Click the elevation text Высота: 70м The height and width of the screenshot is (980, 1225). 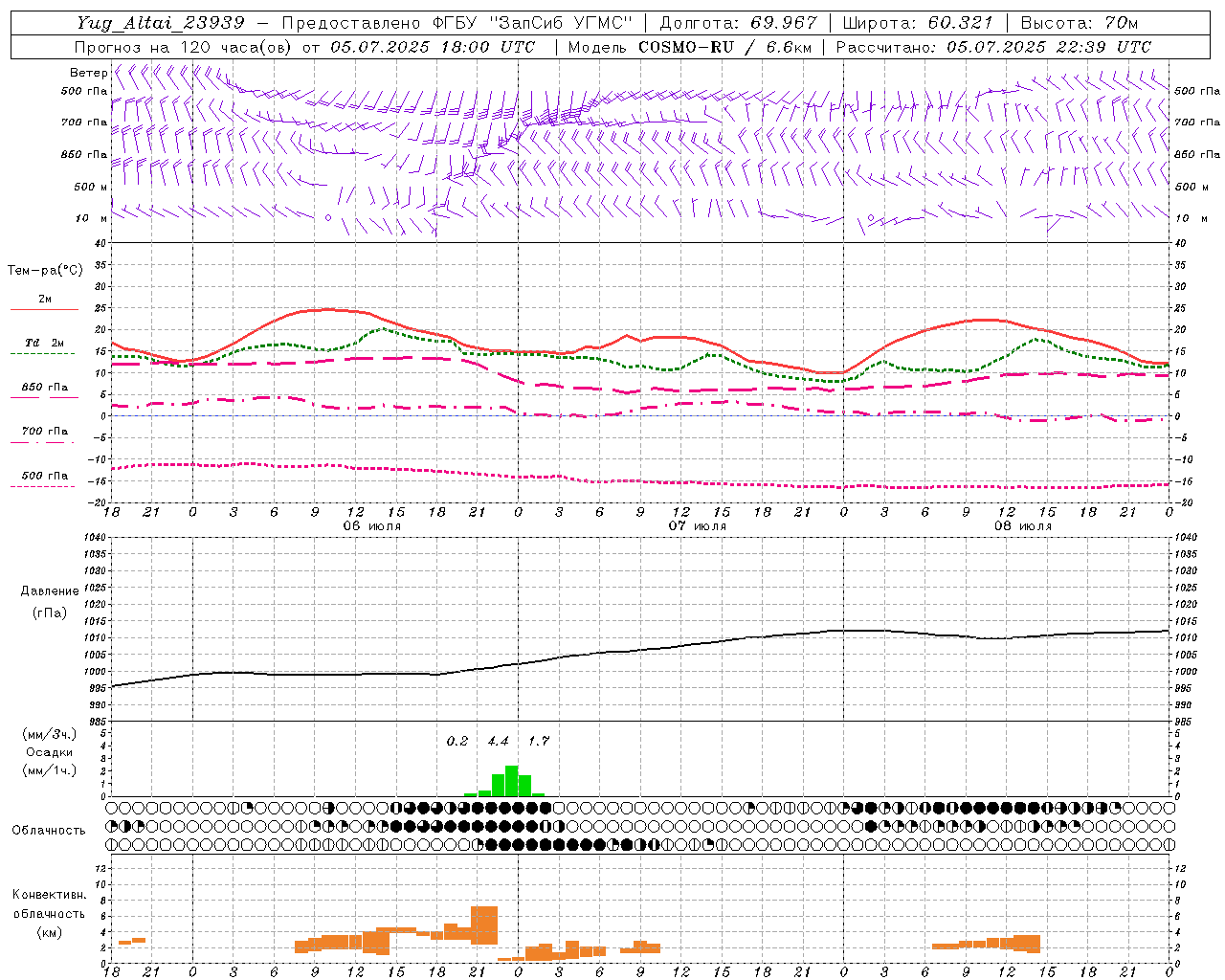1080,23
